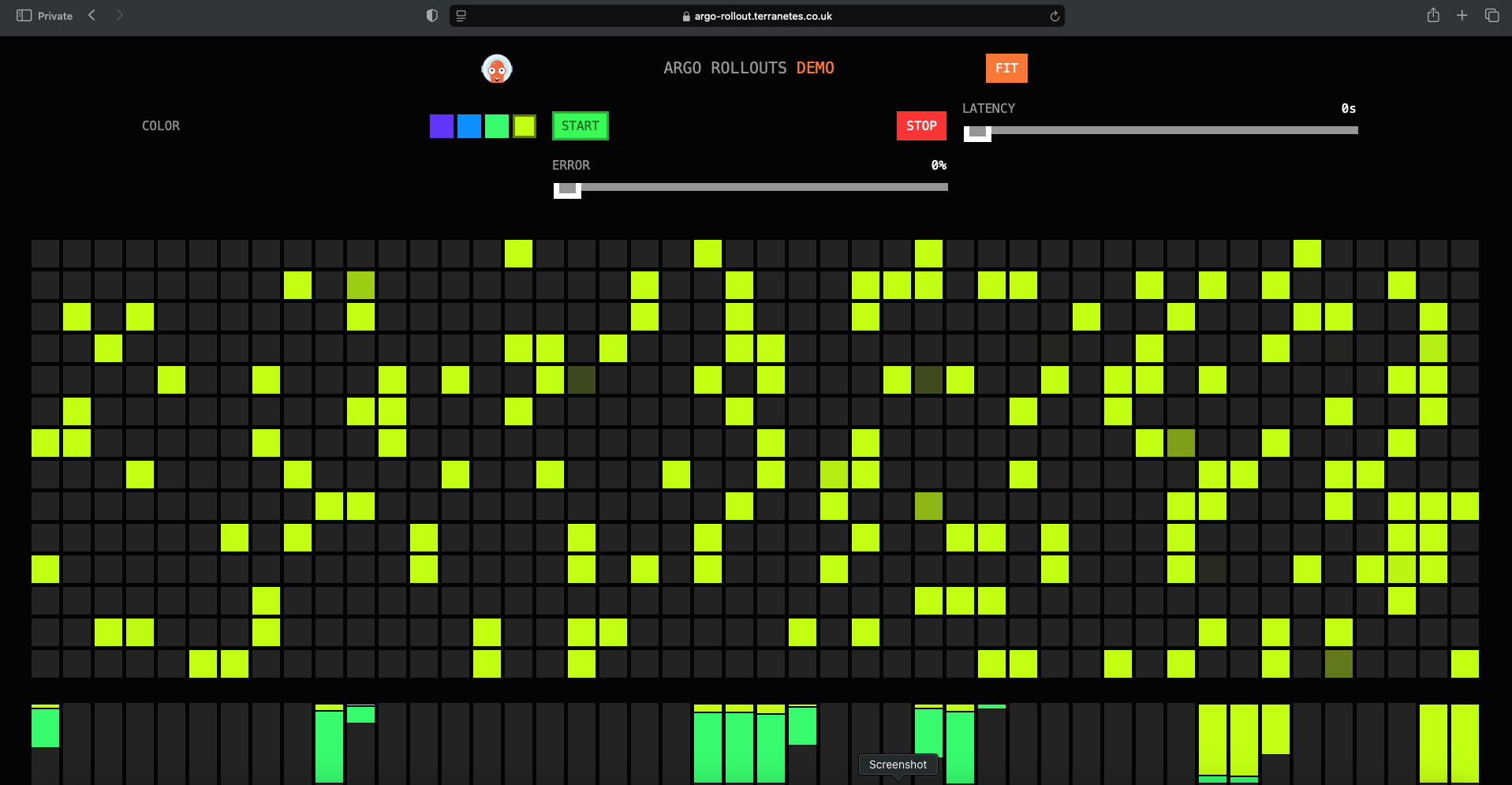1512x785 pixels.
Task: Open a new tab with the plus icon
Action: point(1462,15)
